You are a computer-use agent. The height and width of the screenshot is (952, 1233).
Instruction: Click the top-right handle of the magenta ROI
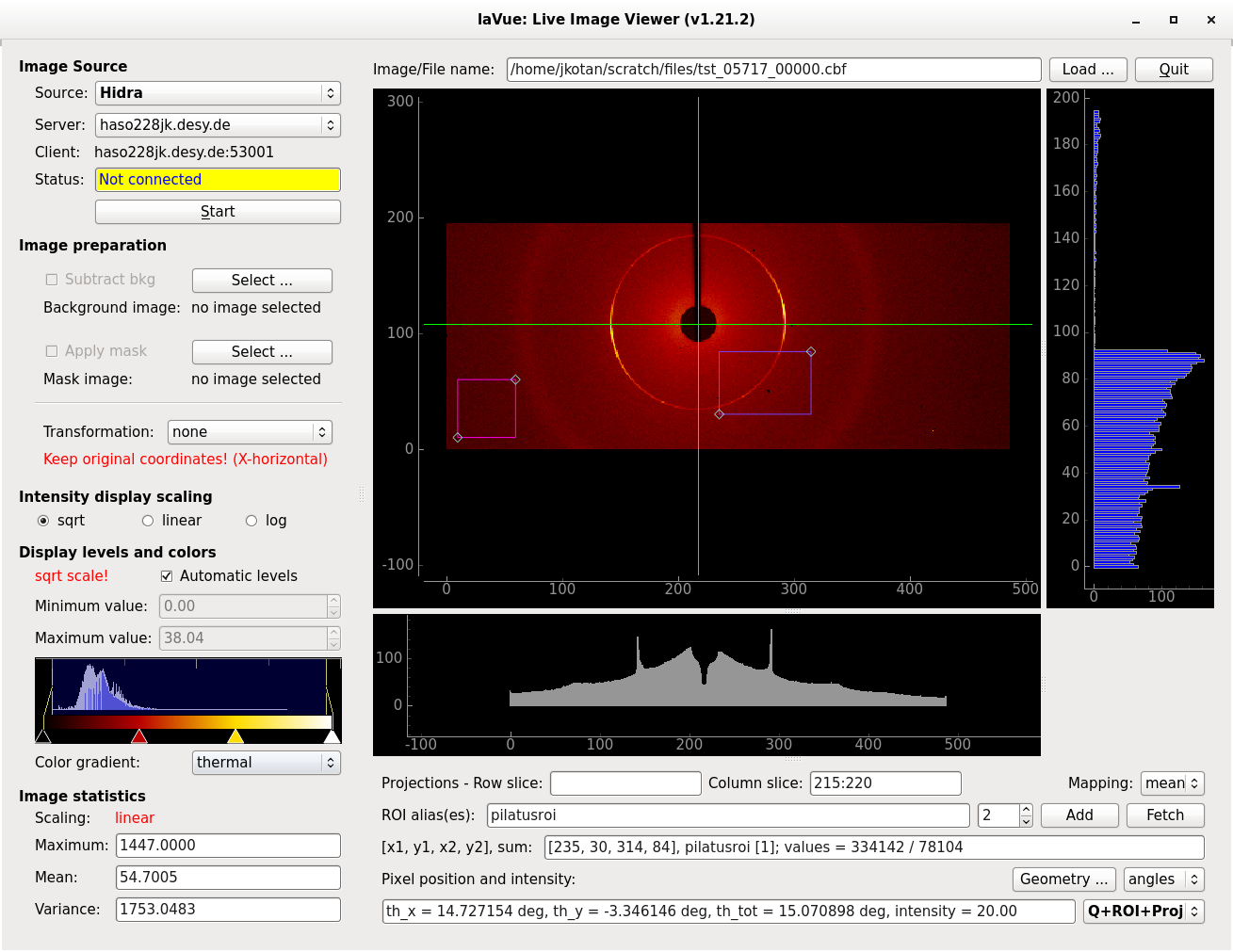515,380
